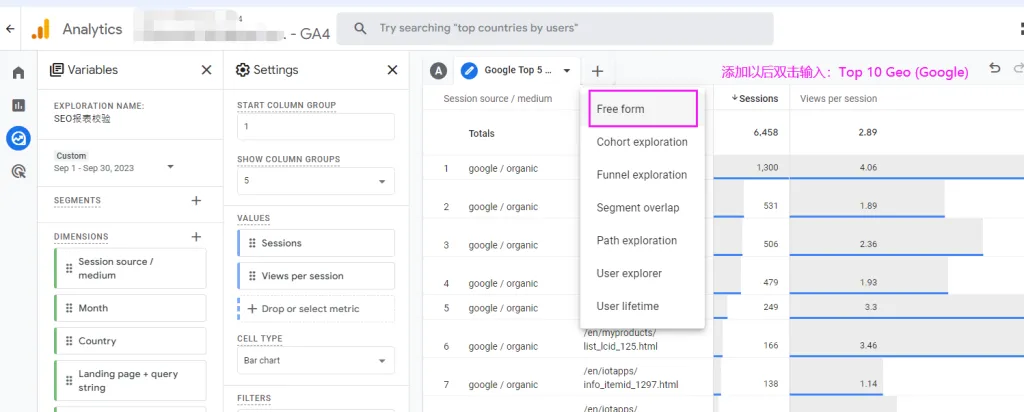Add a new segment with plus icon
Screen dimensions: 1024x412
[x=196, y=200]
